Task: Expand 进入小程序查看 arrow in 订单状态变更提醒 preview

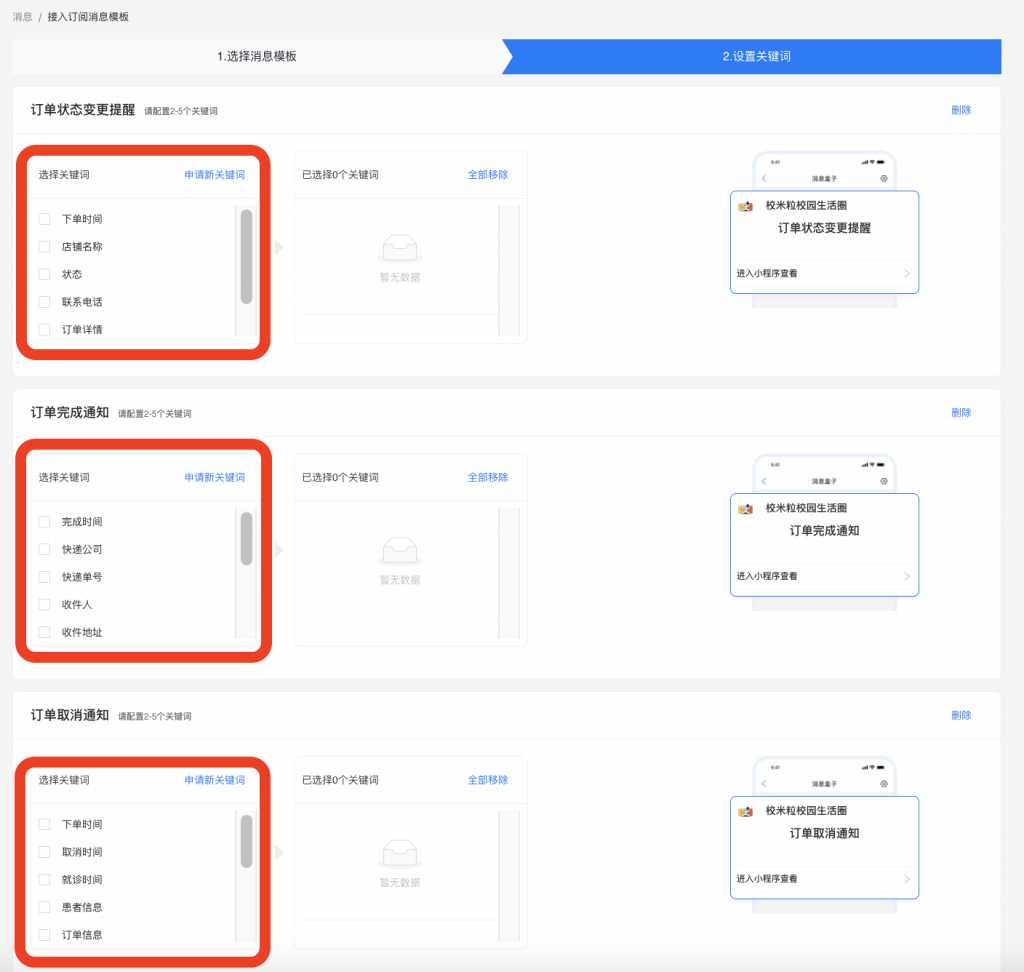Action: [906, 273]
